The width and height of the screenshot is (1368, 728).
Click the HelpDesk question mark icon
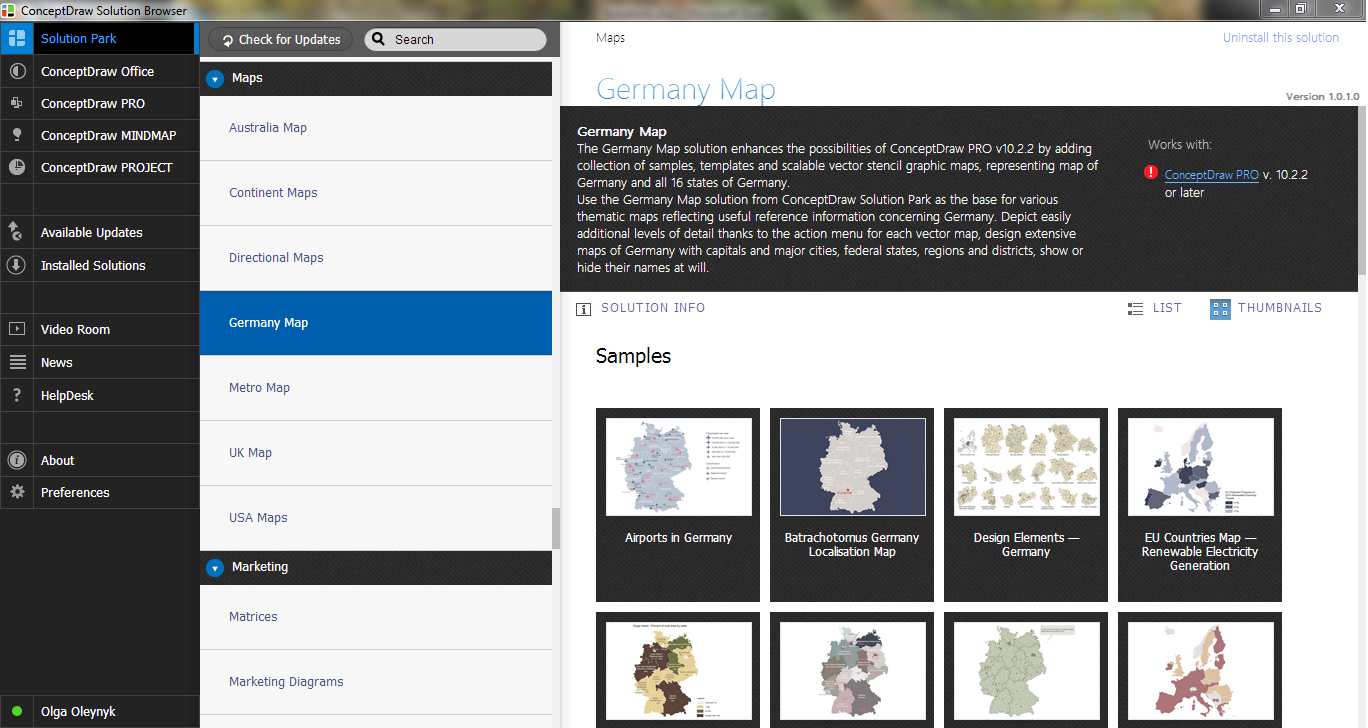[16, 395]
